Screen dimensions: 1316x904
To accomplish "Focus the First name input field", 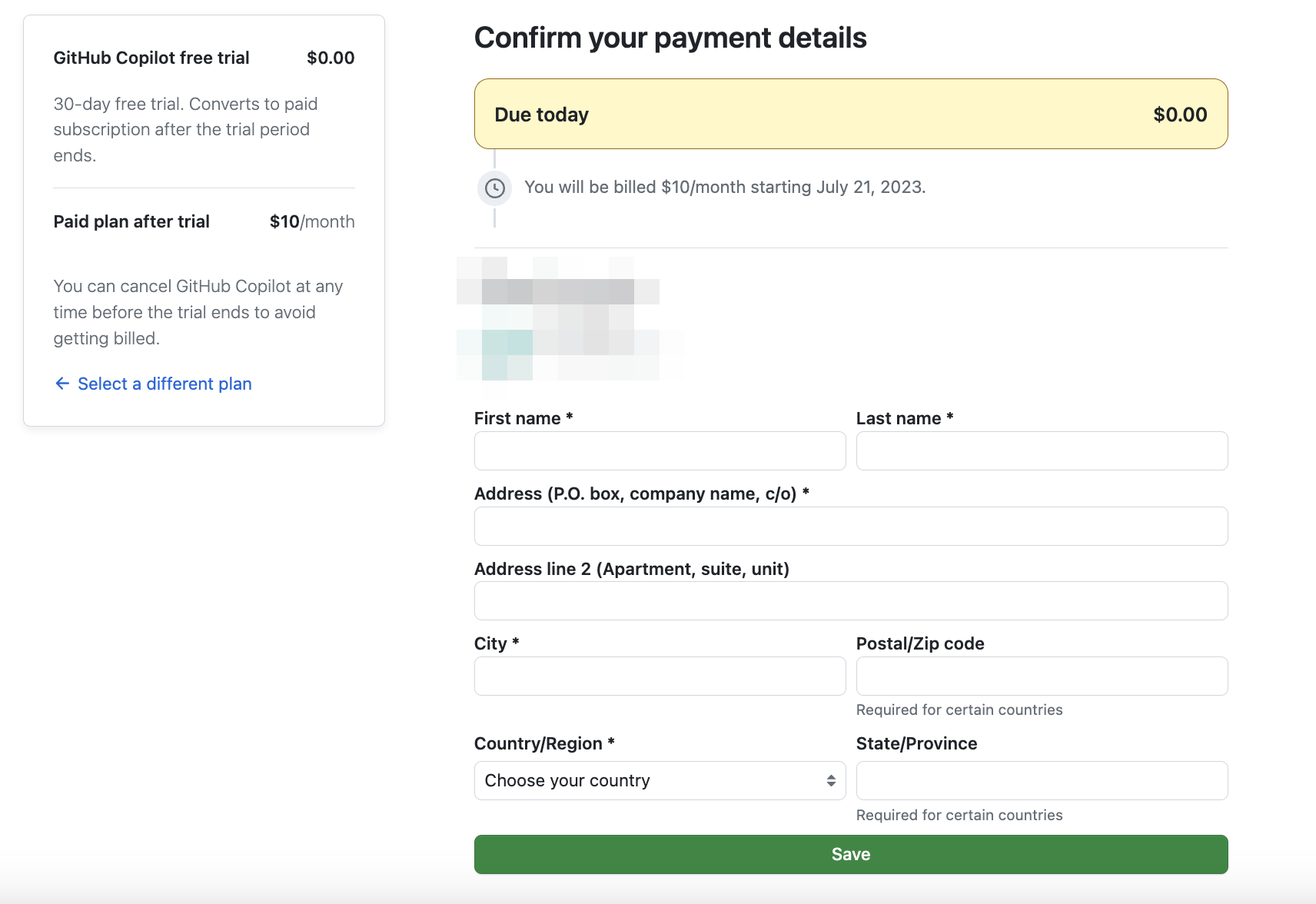I will point(660,450).
